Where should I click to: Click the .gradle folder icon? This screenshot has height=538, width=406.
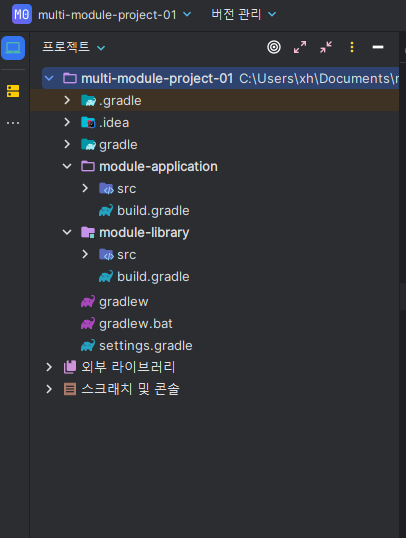(x=88, y=101)
